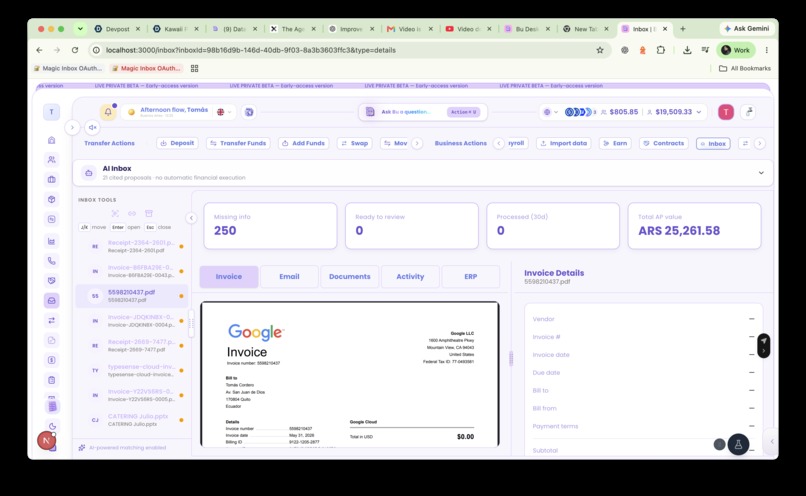Click the archive box icon in Inbox Tools
Viewport: 806px width, 496px height.
pyautogui.click(x=149, y=213)
